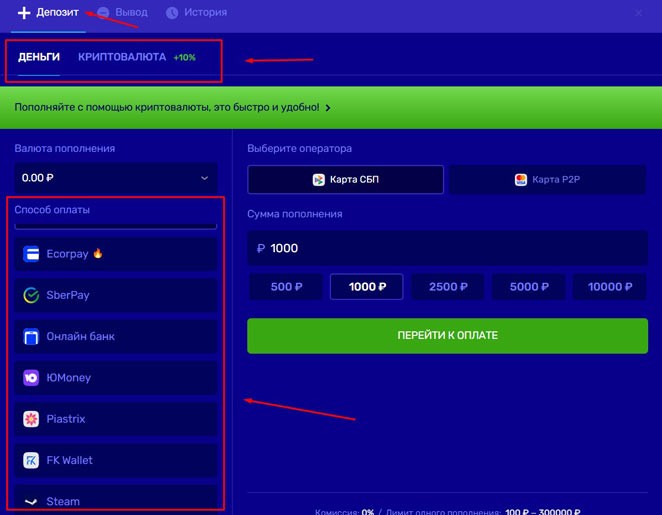The width and height of the screenshot is (662, 515).
Task: Choose the ЮMoney icon
Action: 31,378
